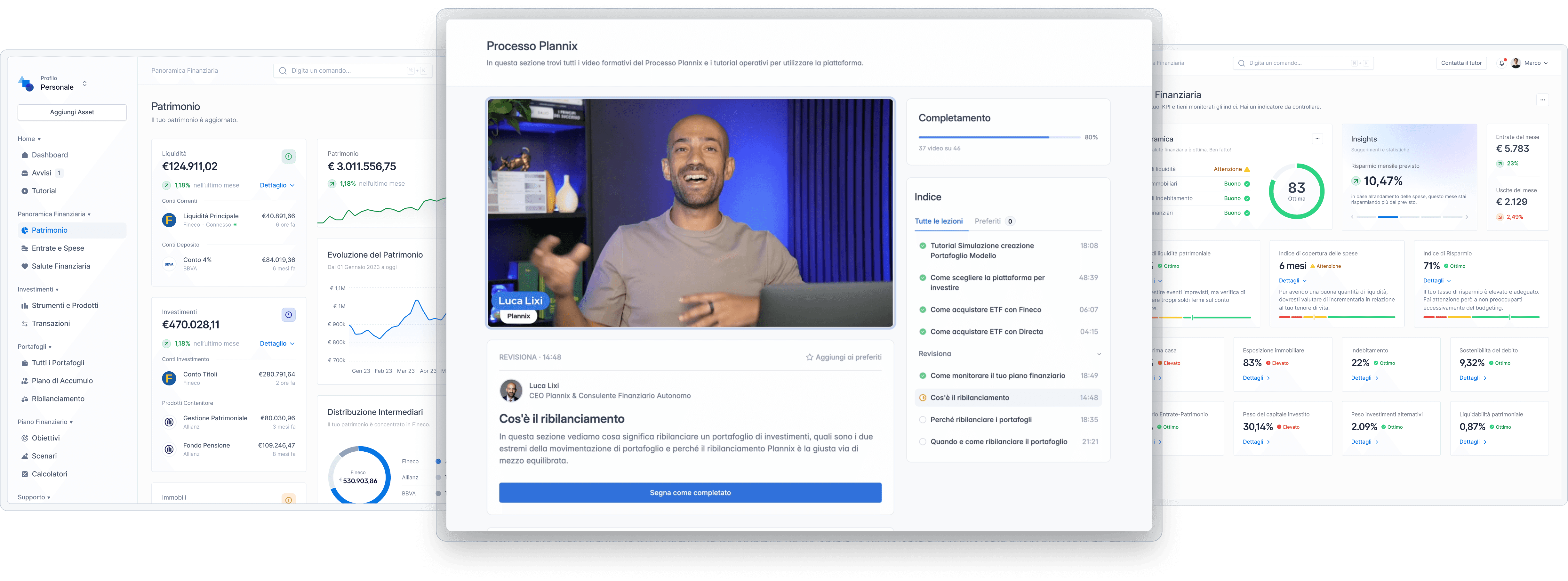The image size is (1568, 581).
Task: Click the Tutorial play icon in the sidebar
Action: pyautogui.click(x=25, y=191)
